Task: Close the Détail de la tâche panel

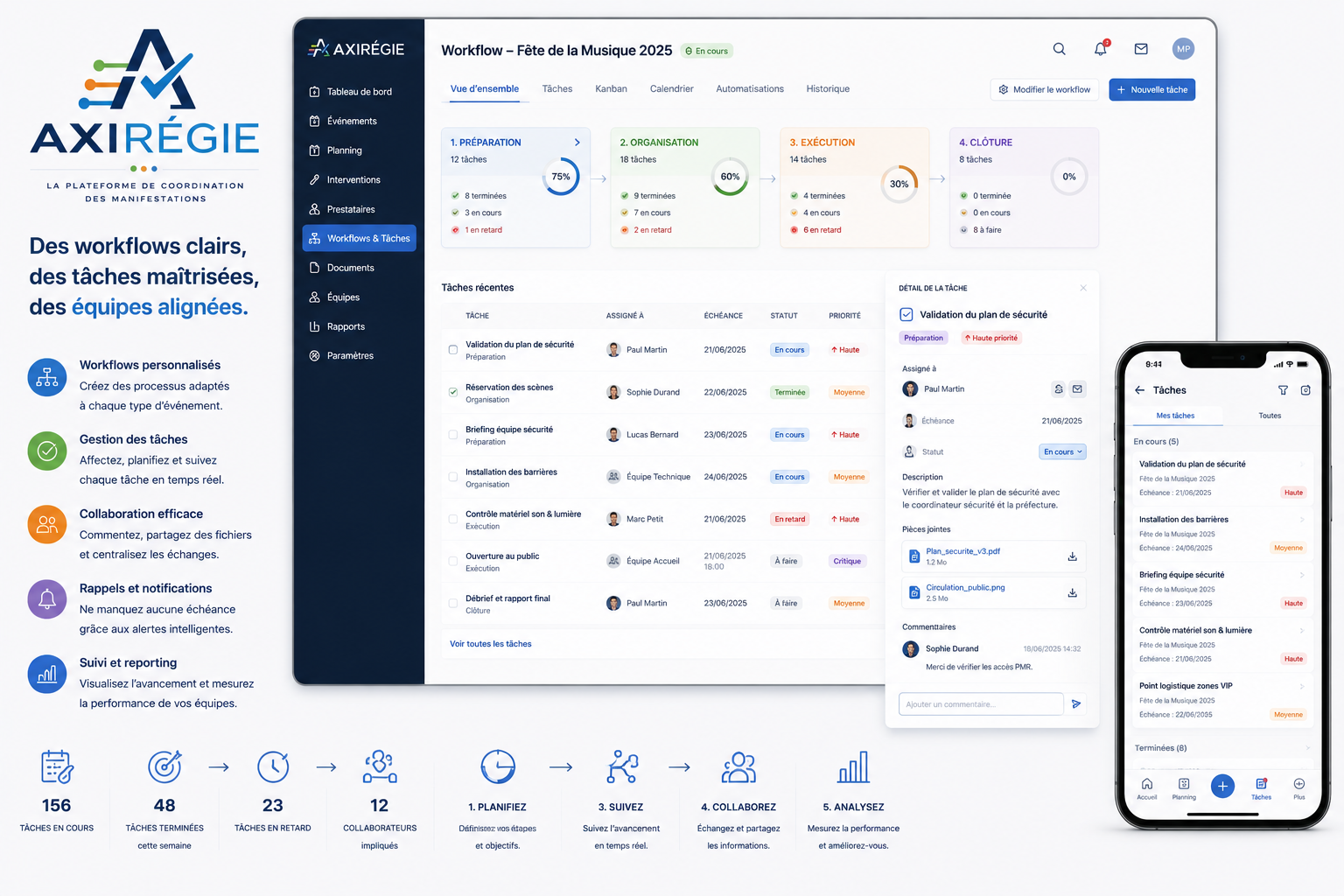Action: (1083, 288)
